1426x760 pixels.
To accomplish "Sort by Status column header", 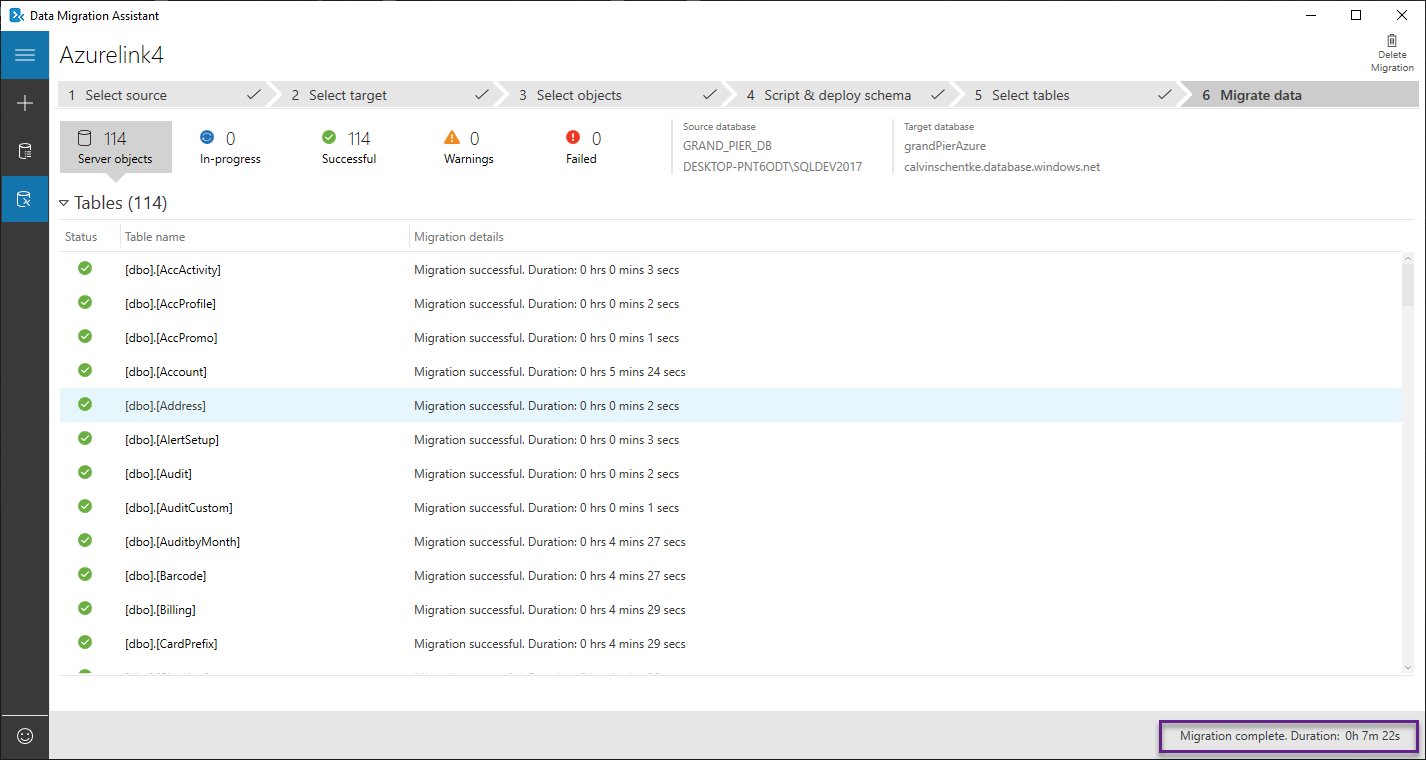I will (81, 237).
